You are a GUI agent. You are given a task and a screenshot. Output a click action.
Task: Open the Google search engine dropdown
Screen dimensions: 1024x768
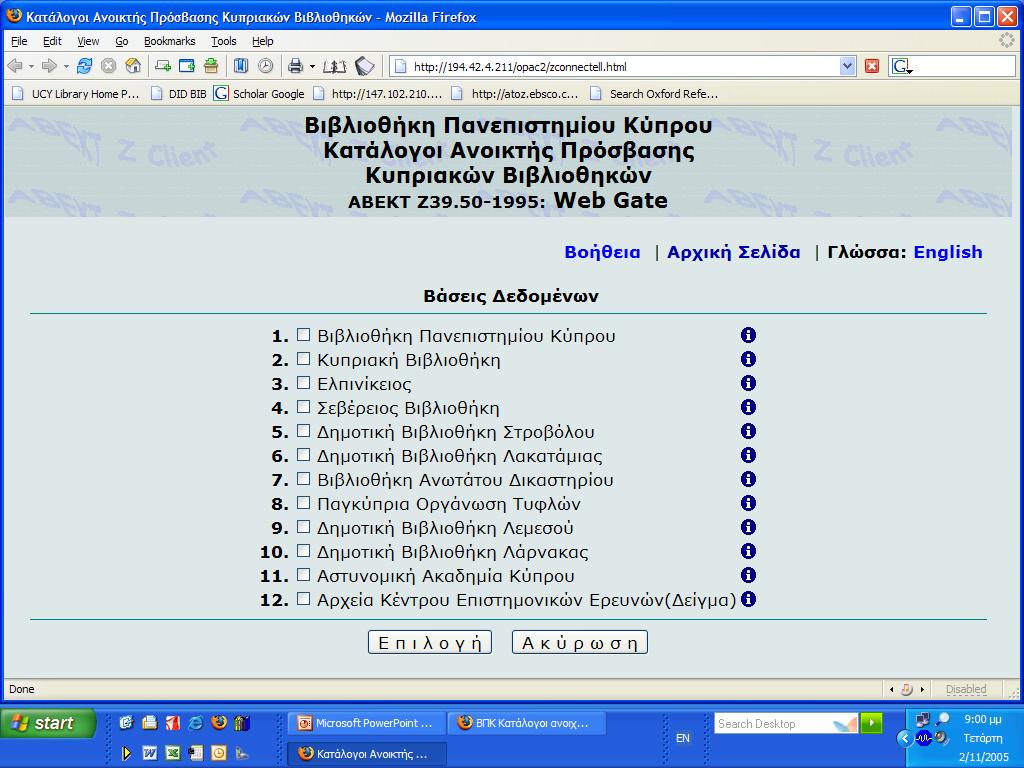pos(903,67)
